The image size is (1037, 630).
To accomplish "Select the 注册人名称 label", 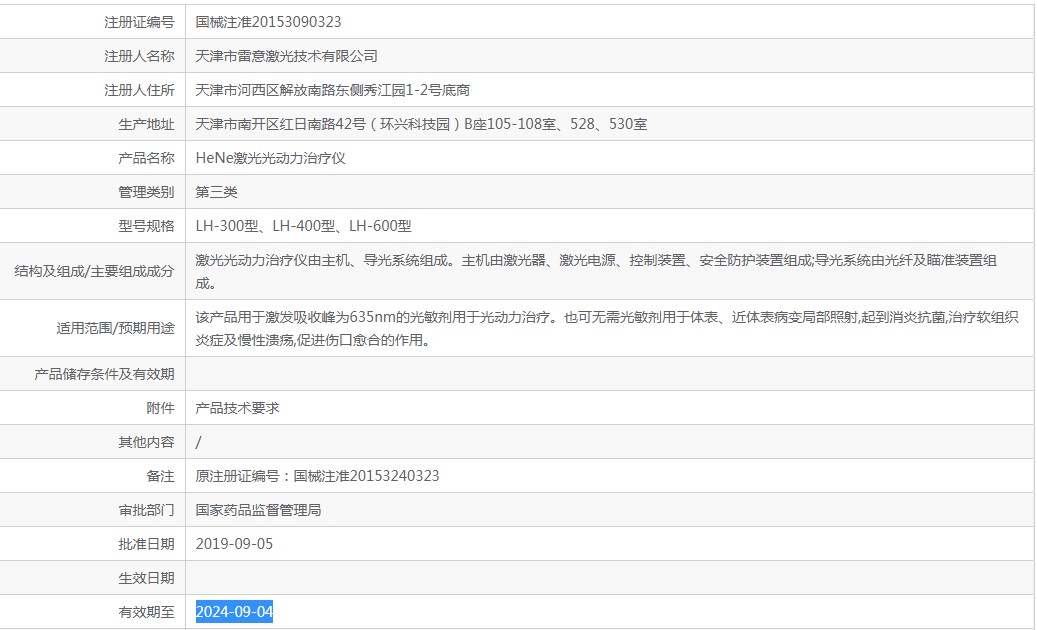I will (139, 56).
